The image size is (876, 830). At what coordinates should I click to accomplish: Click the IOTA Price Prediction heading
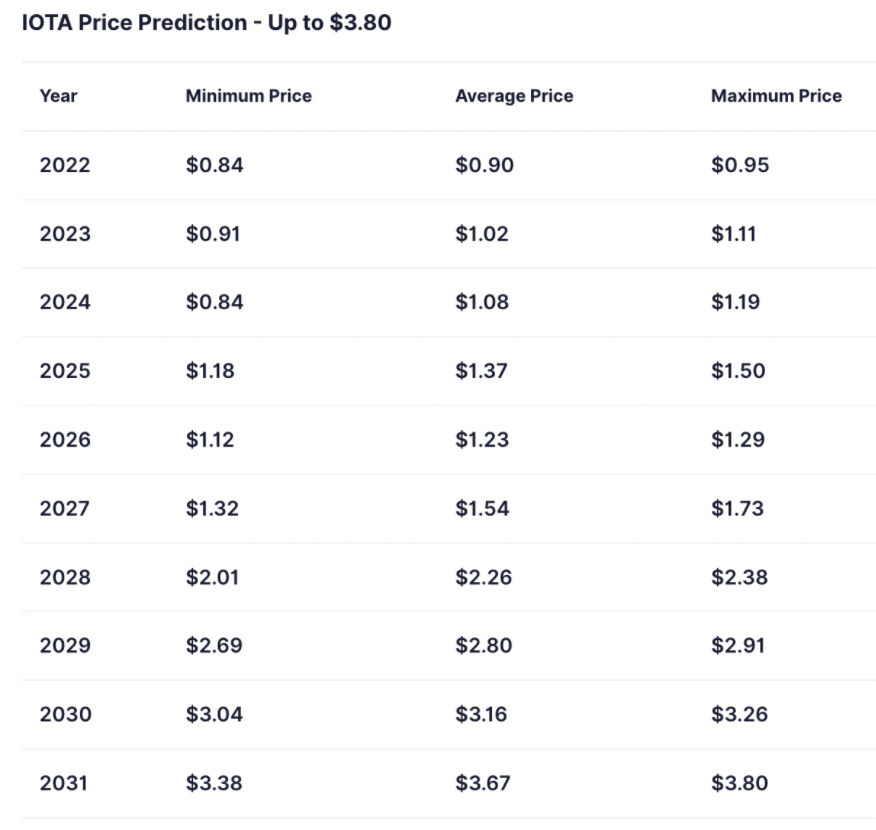click(206, 23)
